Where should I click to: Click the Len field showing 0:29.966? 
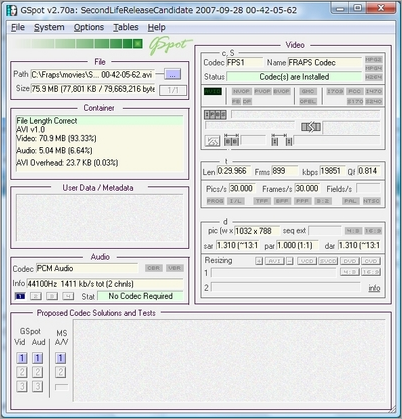(x=234, y=171)
